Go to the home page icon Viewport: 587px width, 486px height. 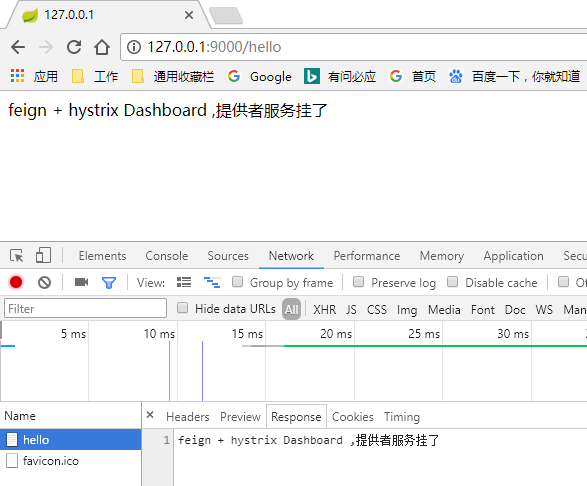click(102, 47)
